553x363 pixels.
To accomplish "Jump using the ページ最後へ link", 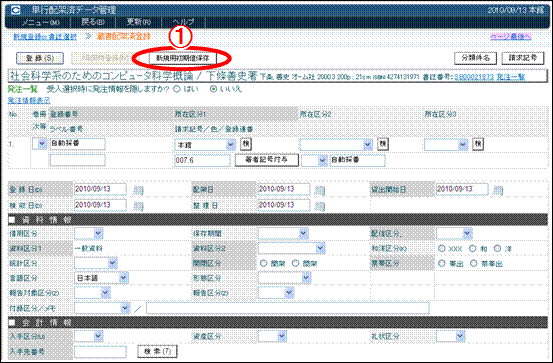I will coord(511,37).
